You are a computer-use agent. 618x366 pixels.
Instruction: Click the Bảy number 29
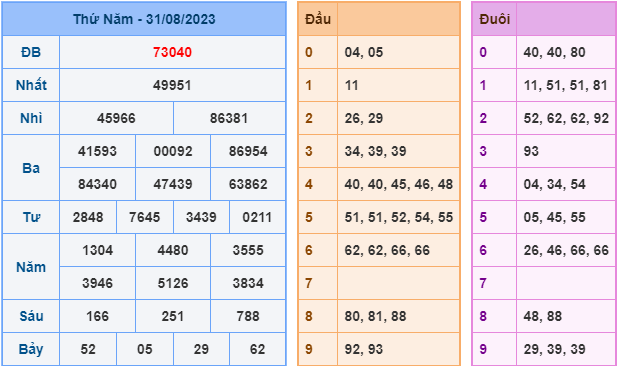[201, 349]
